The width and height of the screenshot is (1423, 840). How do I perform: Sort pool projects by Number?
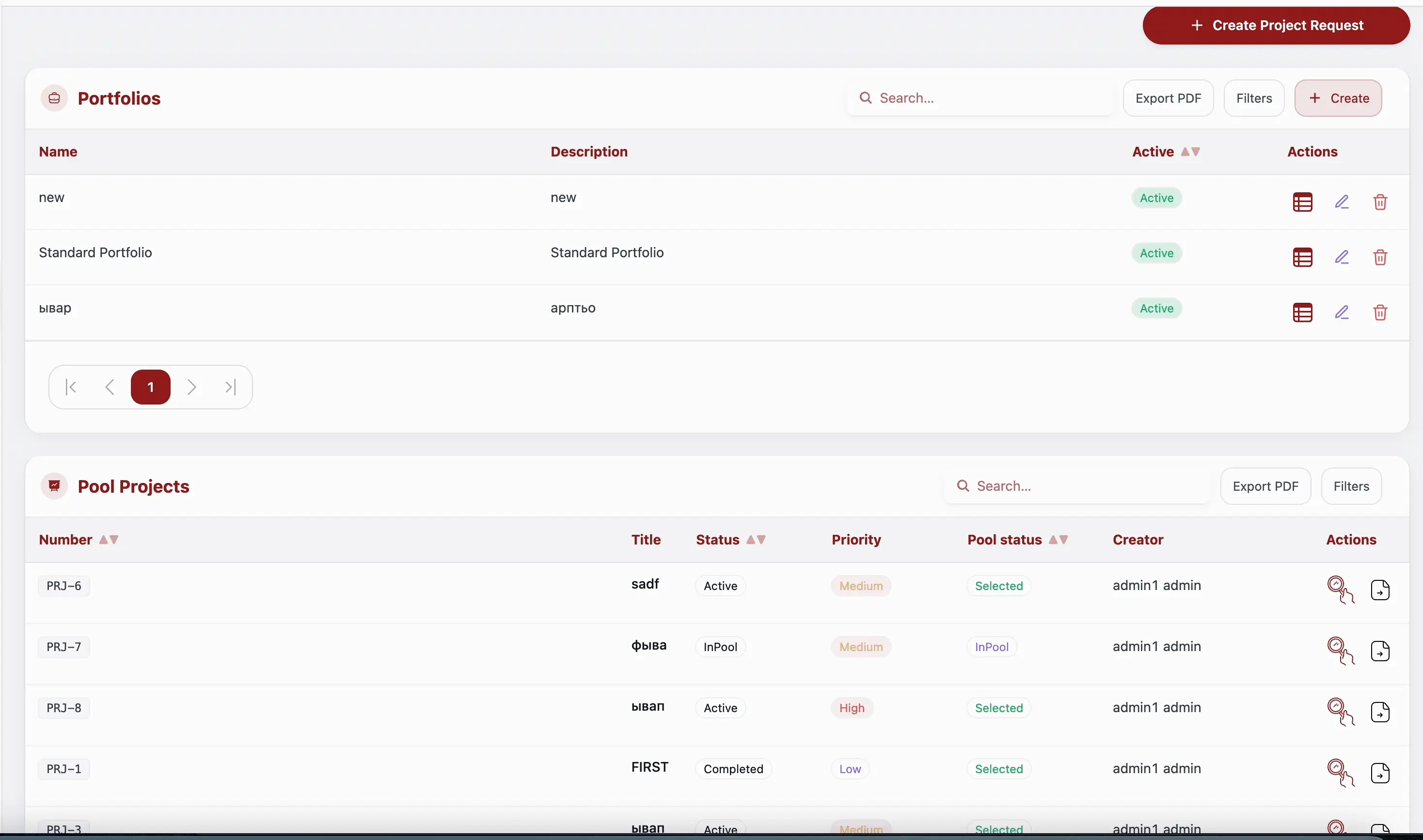pos(108,540)
